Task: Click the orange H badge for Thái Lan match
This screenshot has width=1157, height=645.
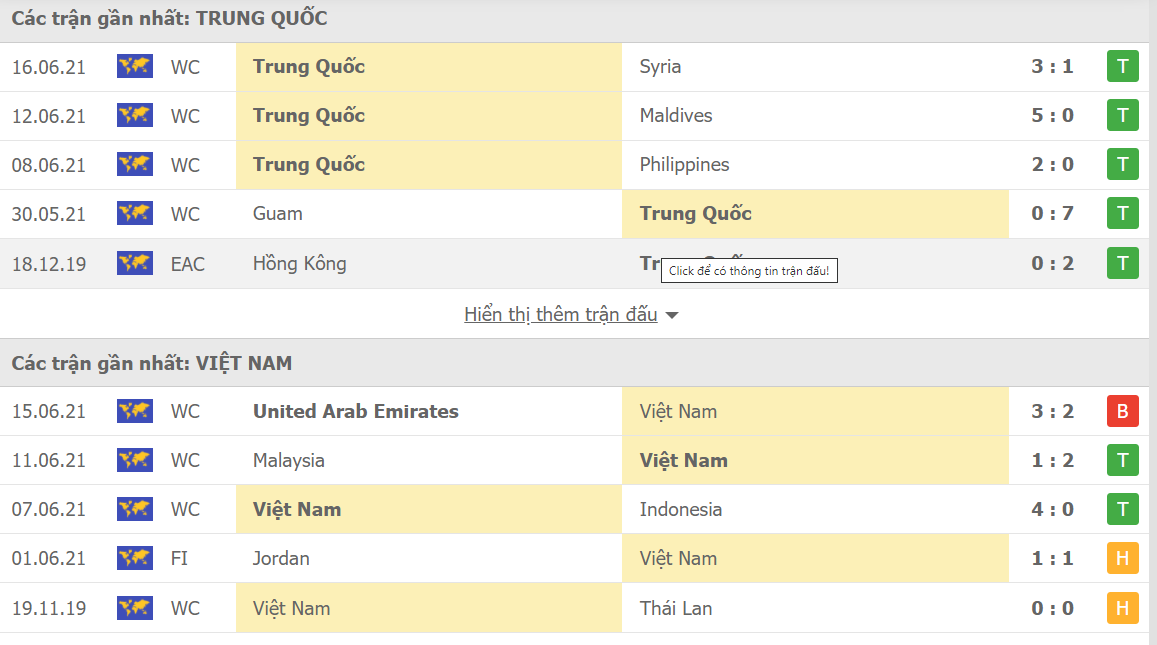Action: coord(1122,608)
